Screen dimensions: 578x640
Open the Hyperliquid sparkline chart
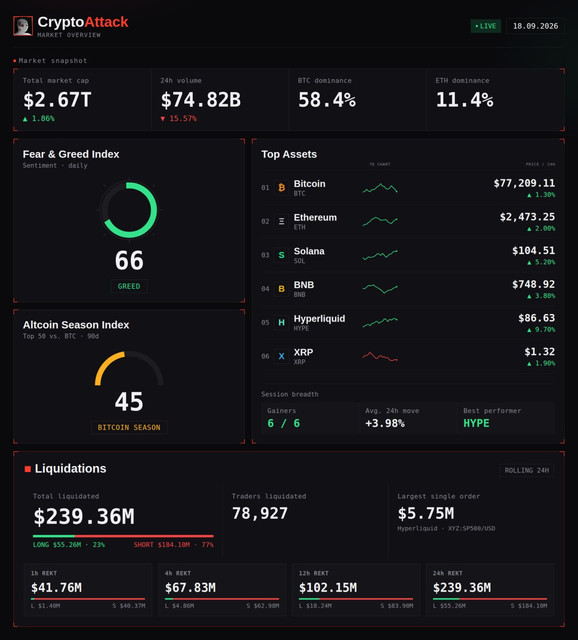380,322
